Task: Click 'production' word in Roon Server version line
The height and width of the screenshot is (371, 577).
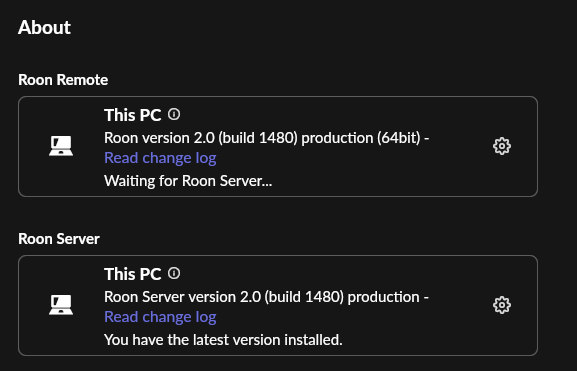Action: [383, 297]
